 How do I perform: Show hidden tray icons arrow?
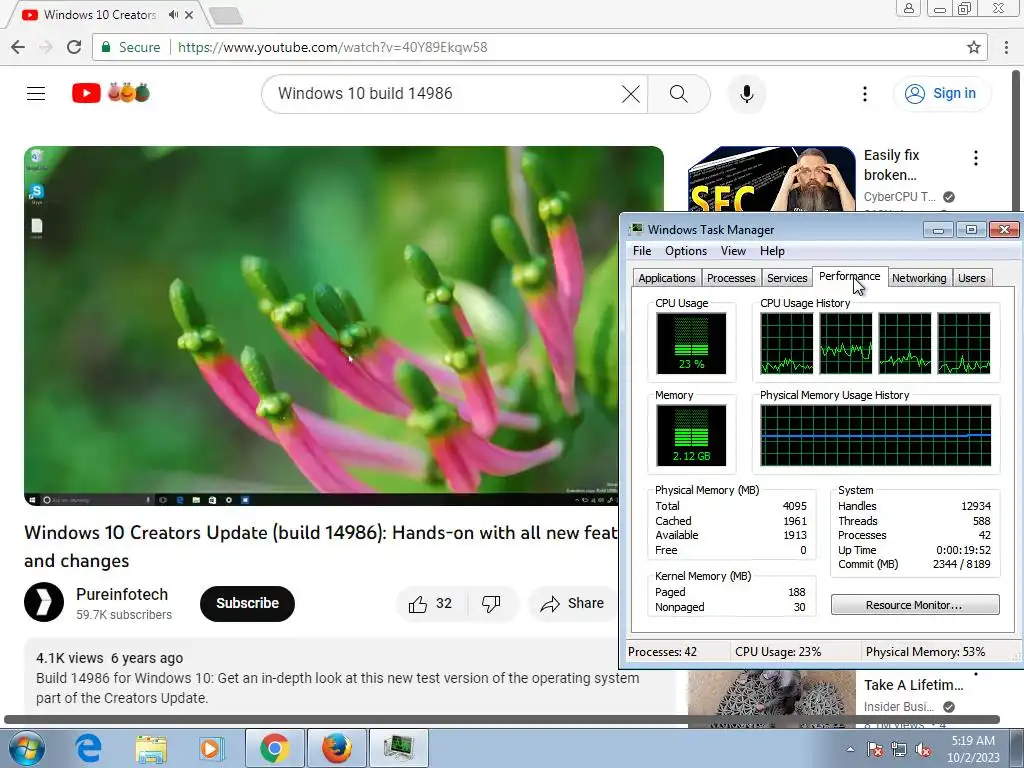click(850, 749)
